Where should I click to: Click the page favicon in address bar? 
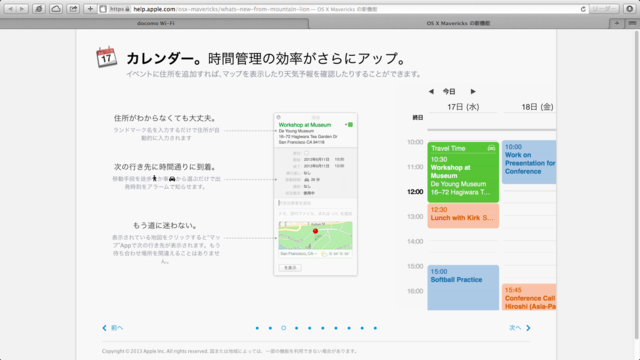(103, 9)
